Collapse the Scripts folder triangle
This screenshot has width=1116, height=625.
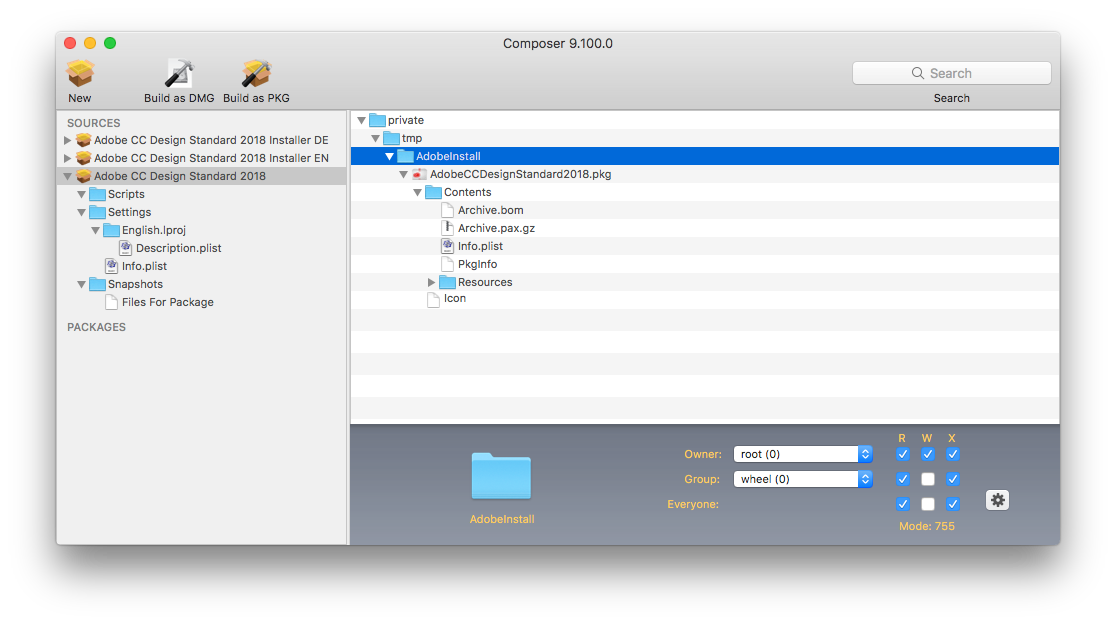coord(81,194)
